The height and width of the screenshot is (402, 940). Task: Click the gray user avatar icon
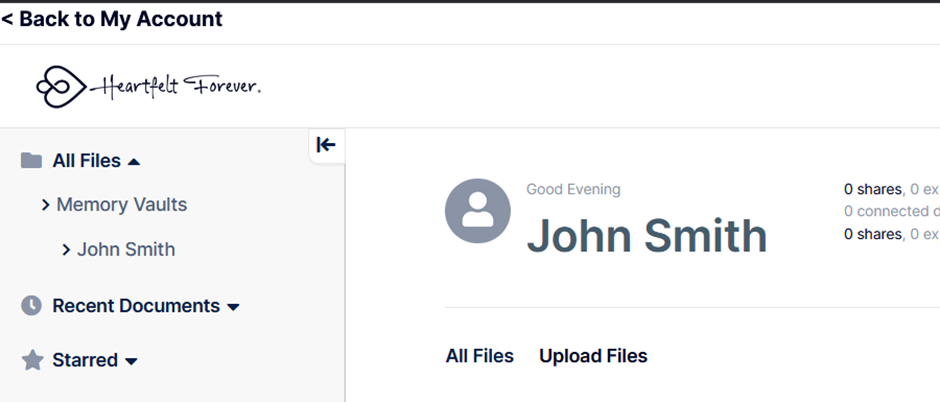click(477, 211)
